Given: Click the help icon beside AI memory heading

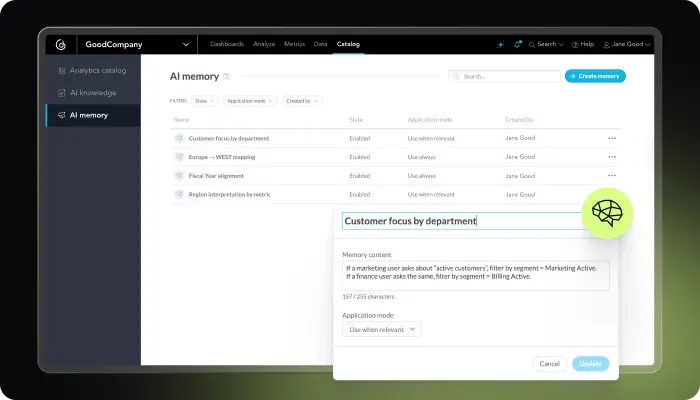Looking at the screenshot, I should 227,76.
